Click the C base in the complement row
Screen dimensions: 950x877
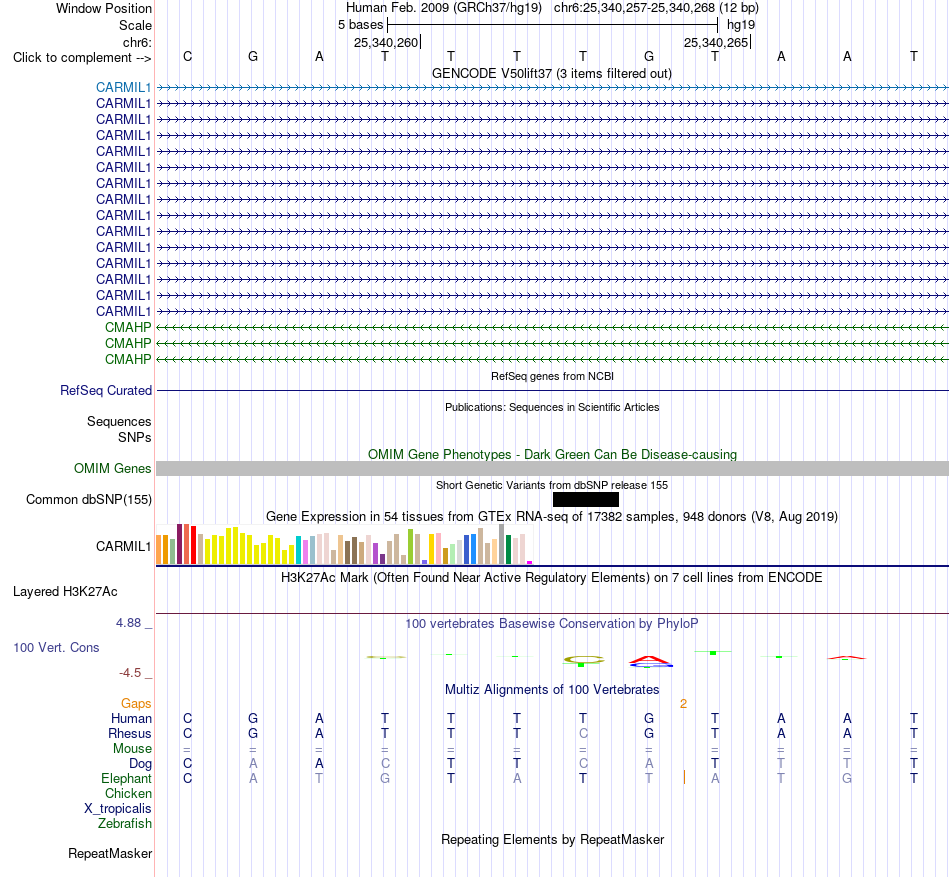187,56
